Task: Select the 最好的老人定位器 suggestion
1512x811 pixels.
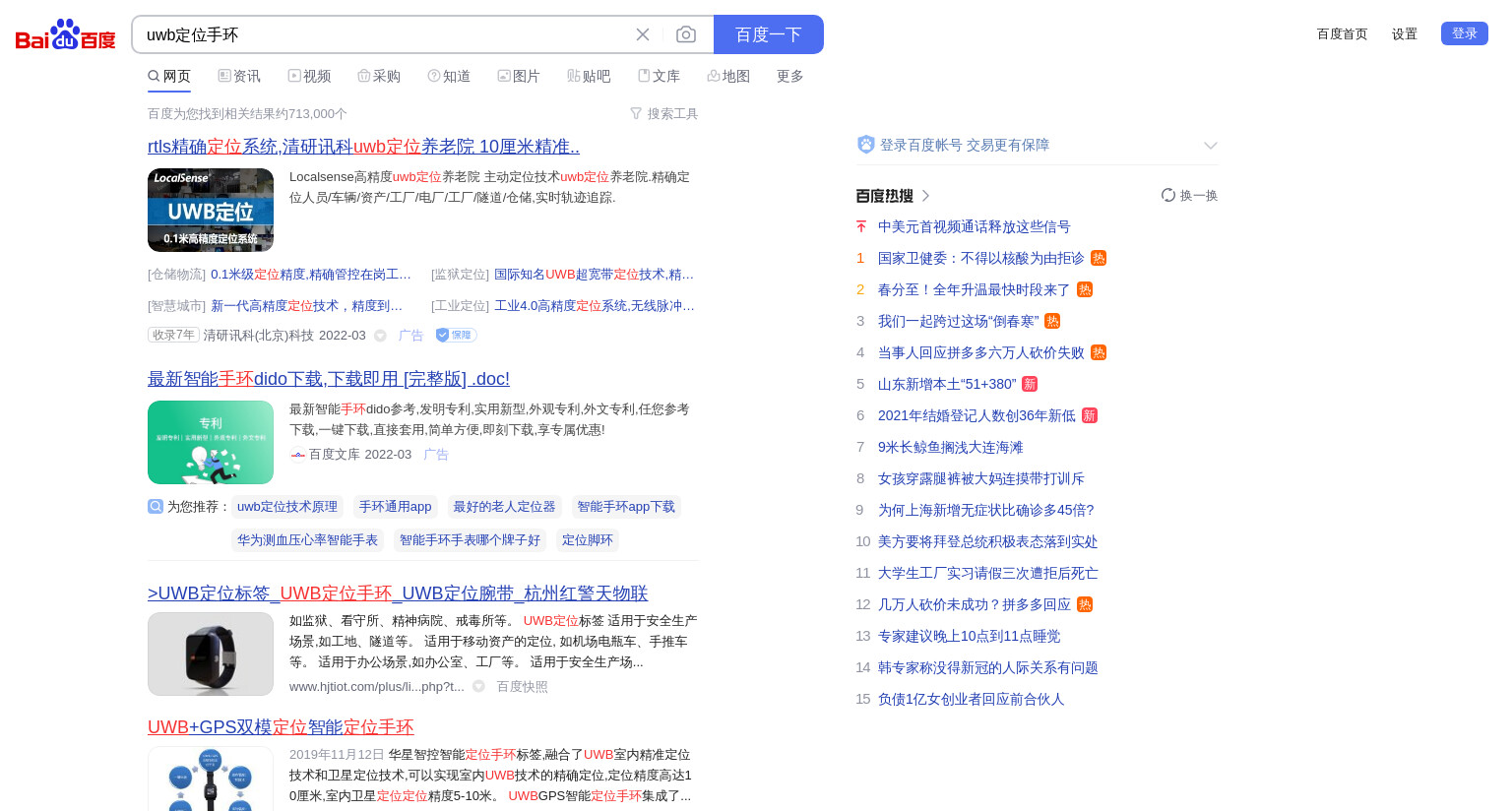Action: coord(504,507)
